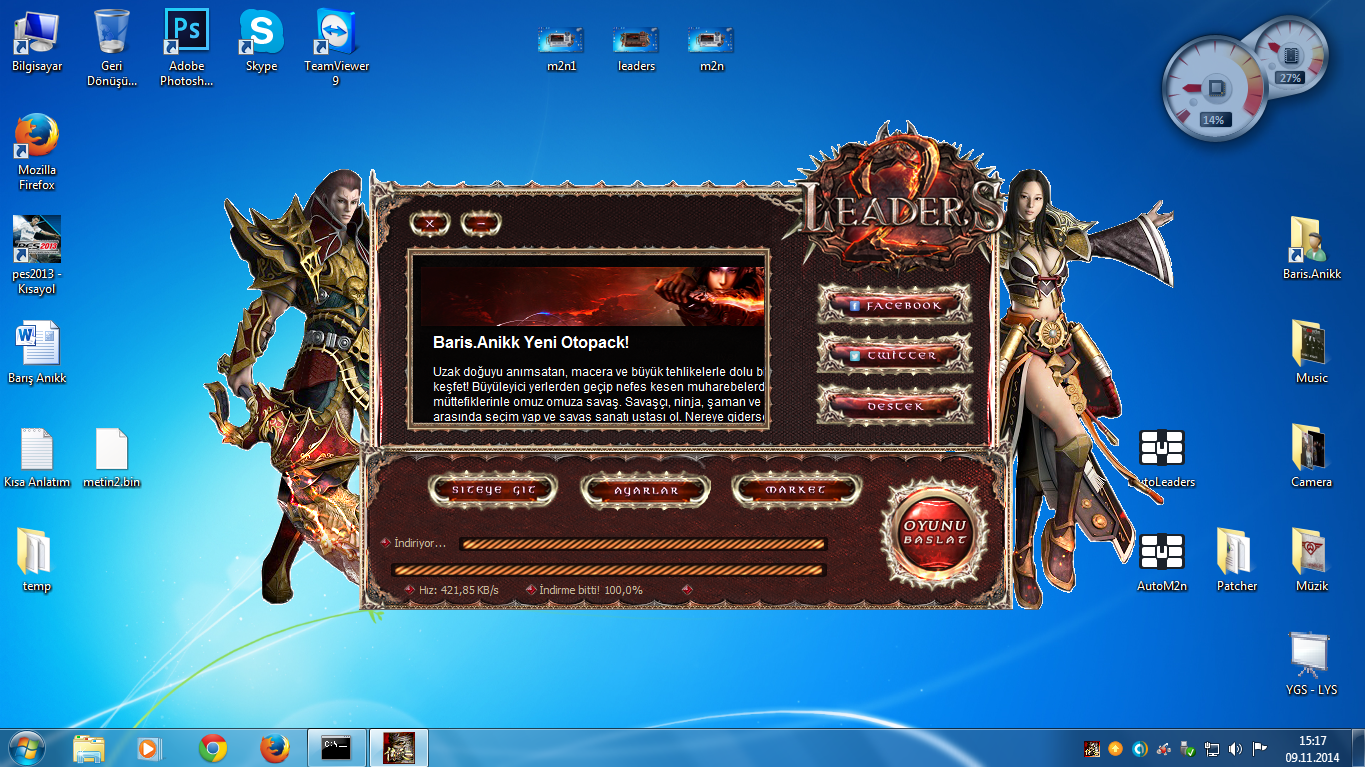The image size is (1365, 767).
Task: Select the metin2.bin file icon
Action: coord(111,457)
